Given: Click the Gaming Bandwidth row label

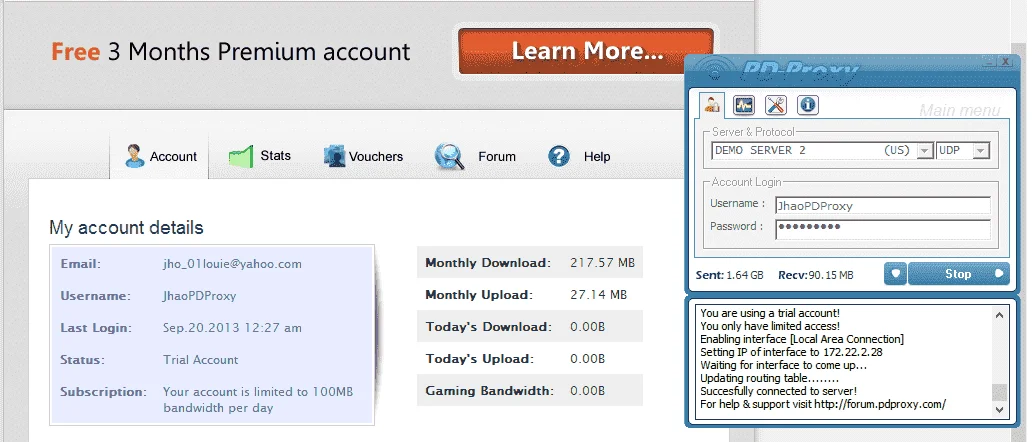Looking at the screenshot, I should pos(489,391).
